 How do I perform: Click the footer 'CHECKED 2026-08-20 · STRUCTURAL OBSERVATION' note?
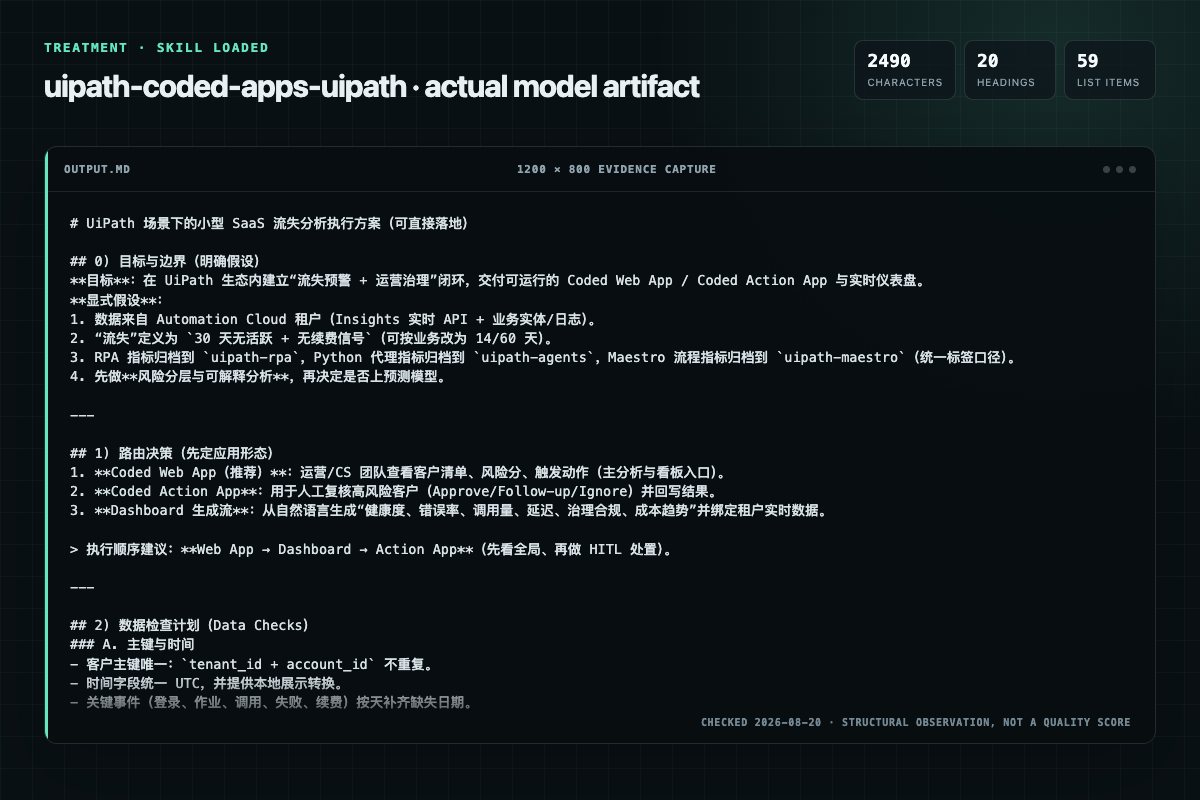(x=915, y=722)
